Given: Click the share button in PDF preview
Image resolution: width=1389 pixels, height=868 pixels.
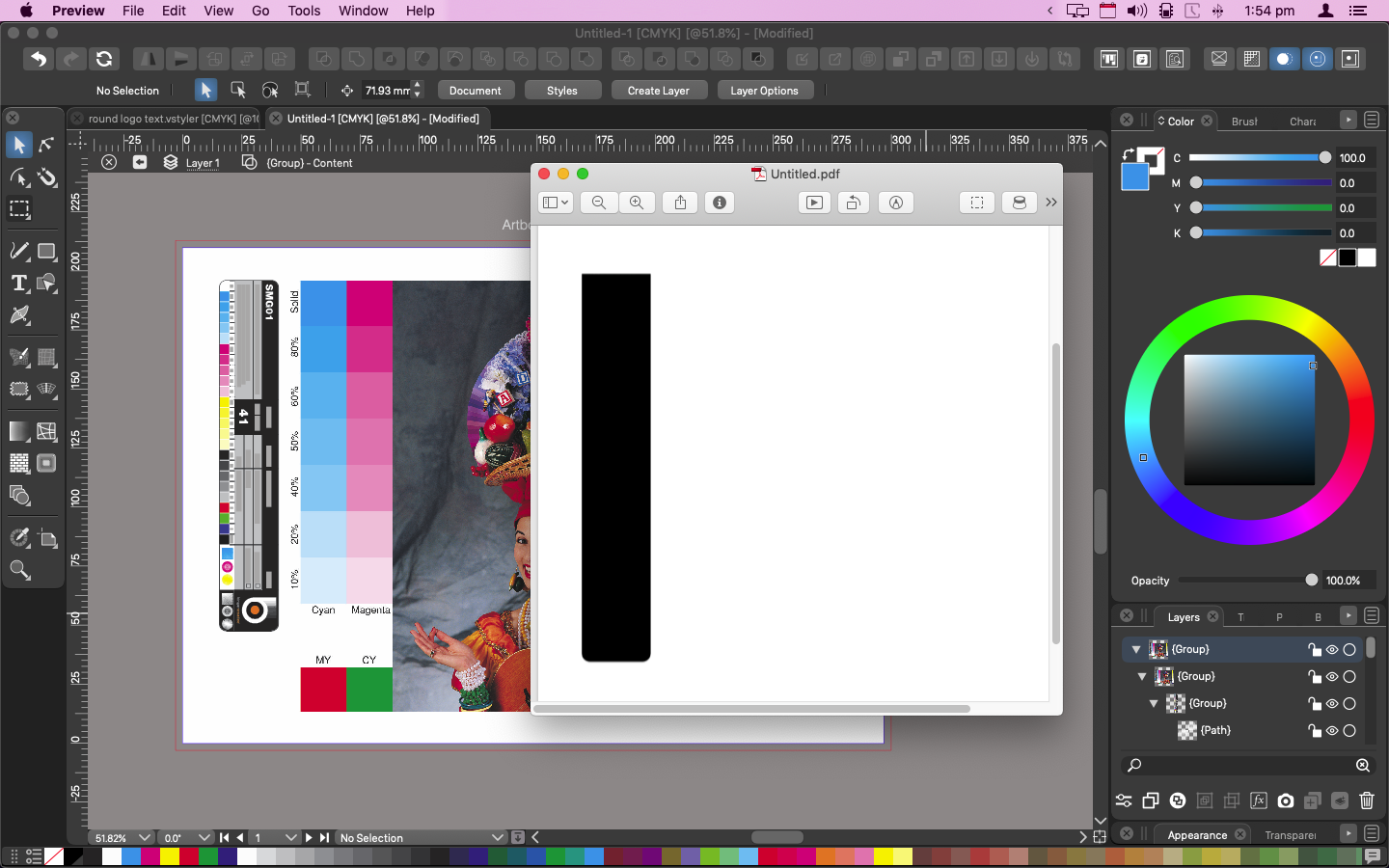Looking at the screenshot, I should coord(680,203).
